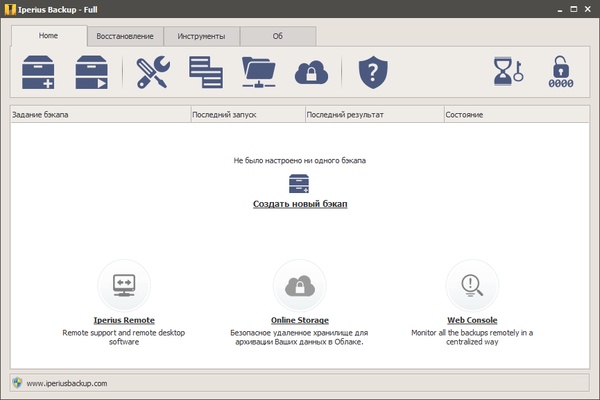
Task: Select the Об tab
Action: click(278, 36)
